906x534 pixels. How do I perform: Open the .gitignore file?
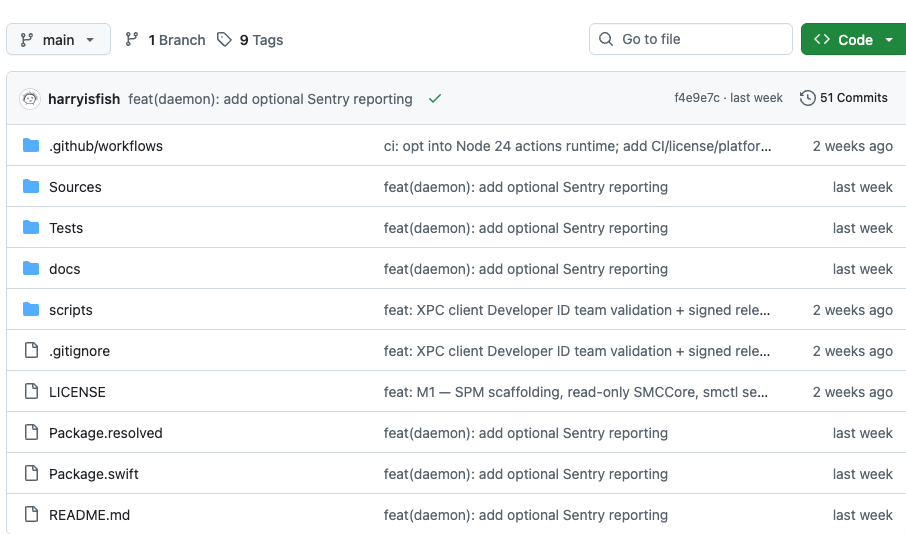pos(79,351)
